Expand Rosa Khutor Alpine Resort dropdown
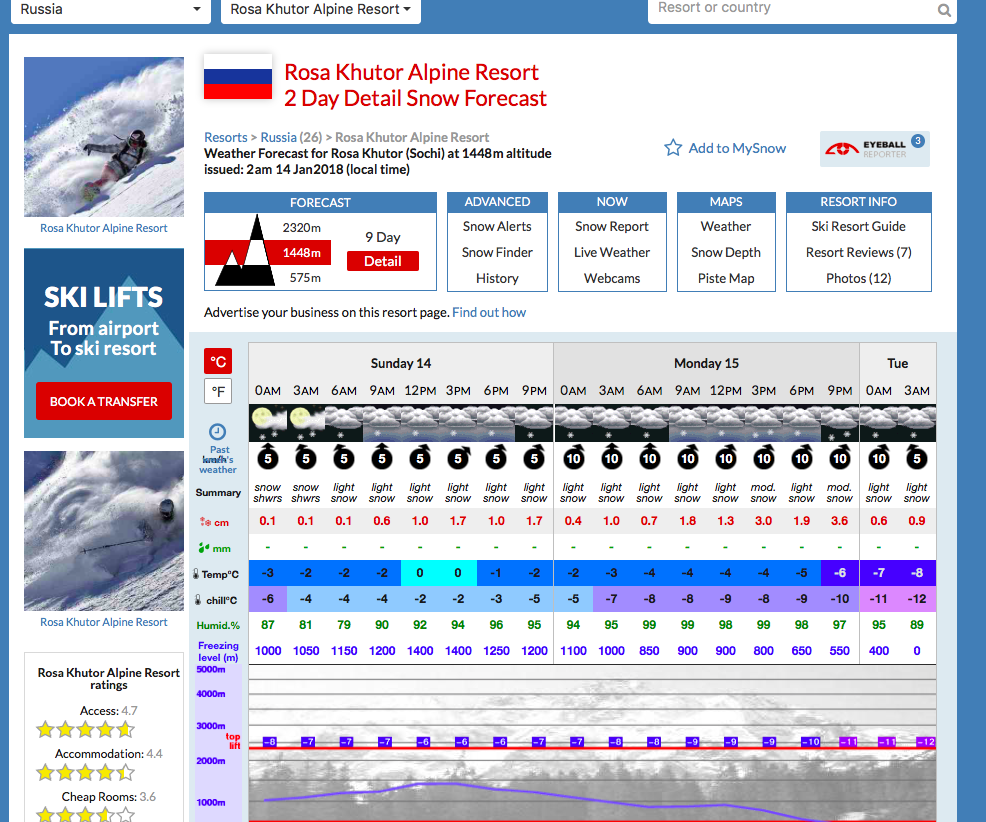The height and width of the screenshot is (822, 986). tap(320, 9)
